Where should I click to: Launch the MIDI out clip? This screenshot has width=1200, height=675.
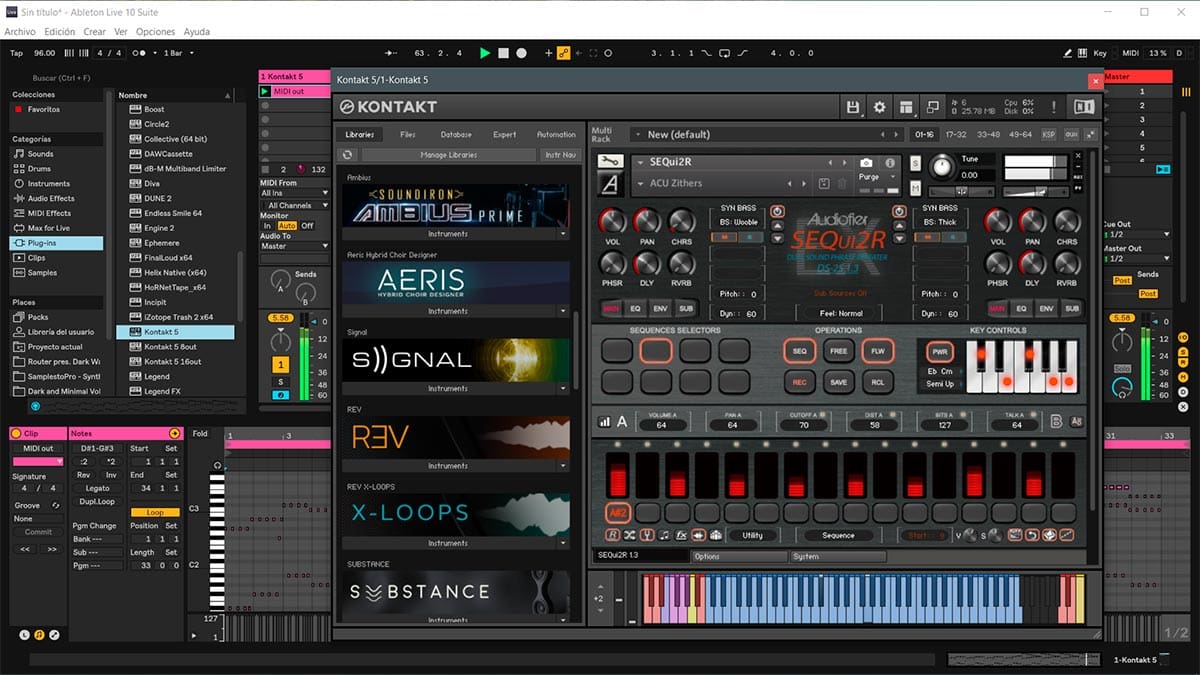[265, 91]
